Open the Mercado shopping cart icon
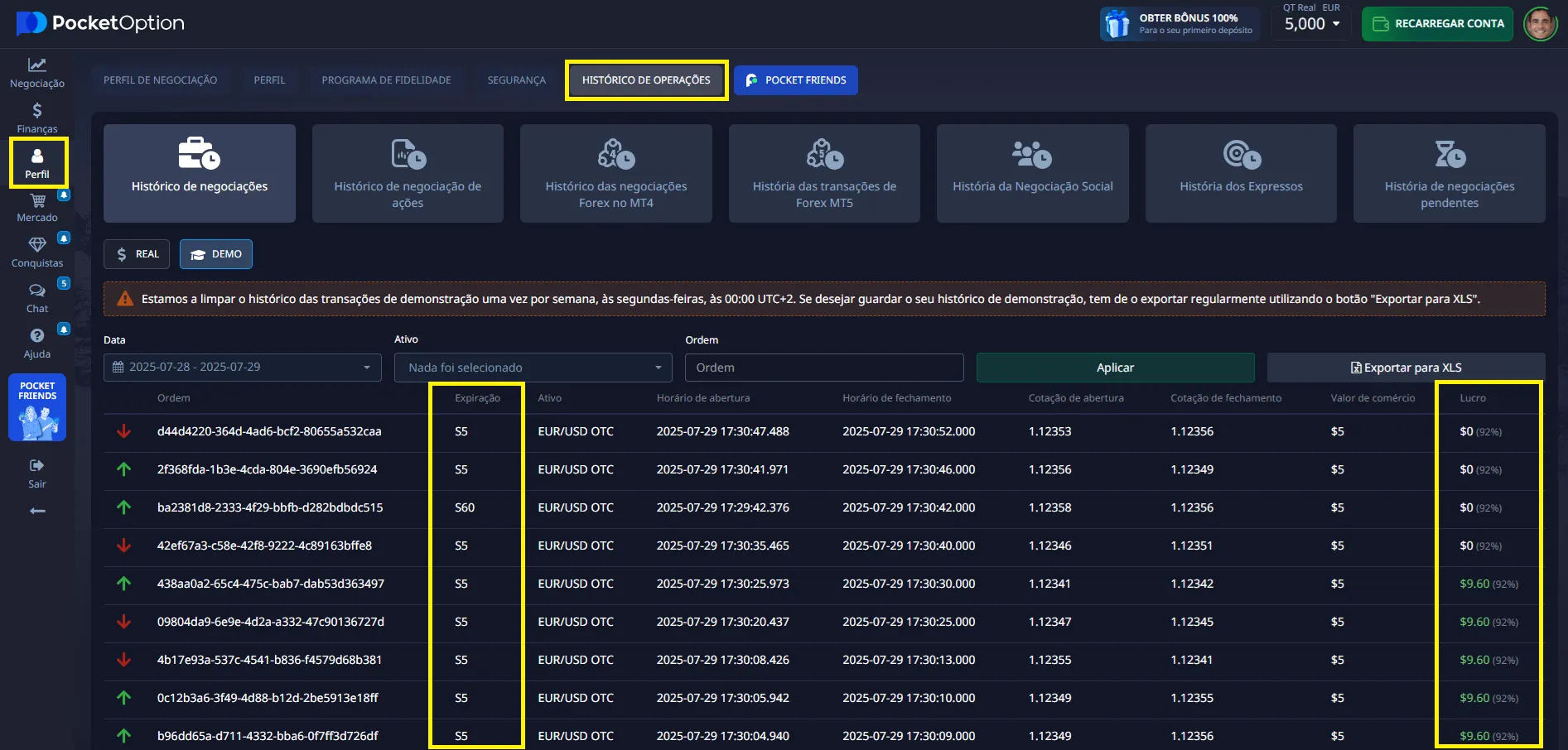The image size is (1568, 750). coord(37,201)
